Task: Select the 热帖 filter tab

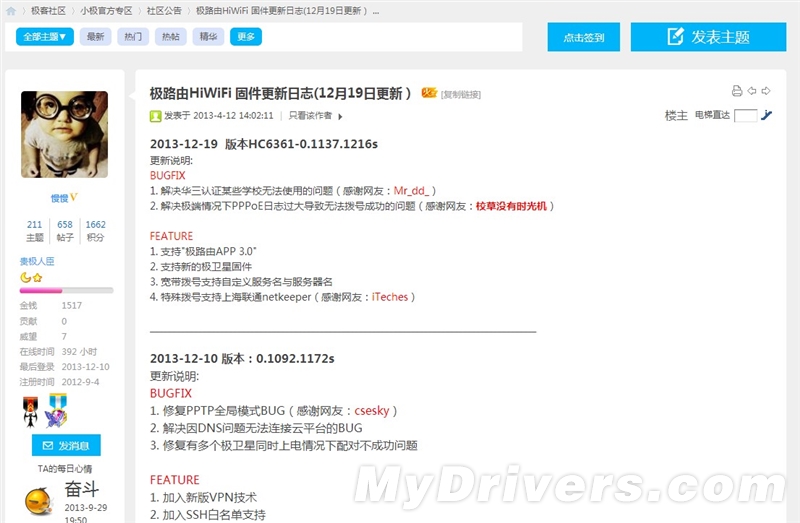Action: (171, 37)
